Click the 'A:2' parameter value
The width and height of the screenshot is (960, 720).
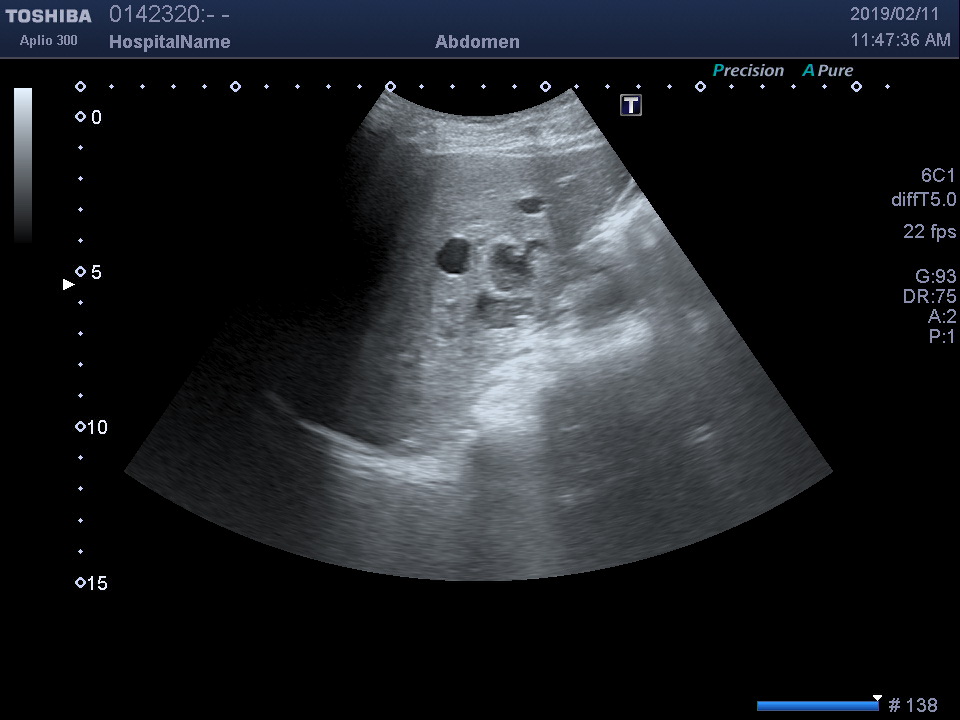coord(942,316)
